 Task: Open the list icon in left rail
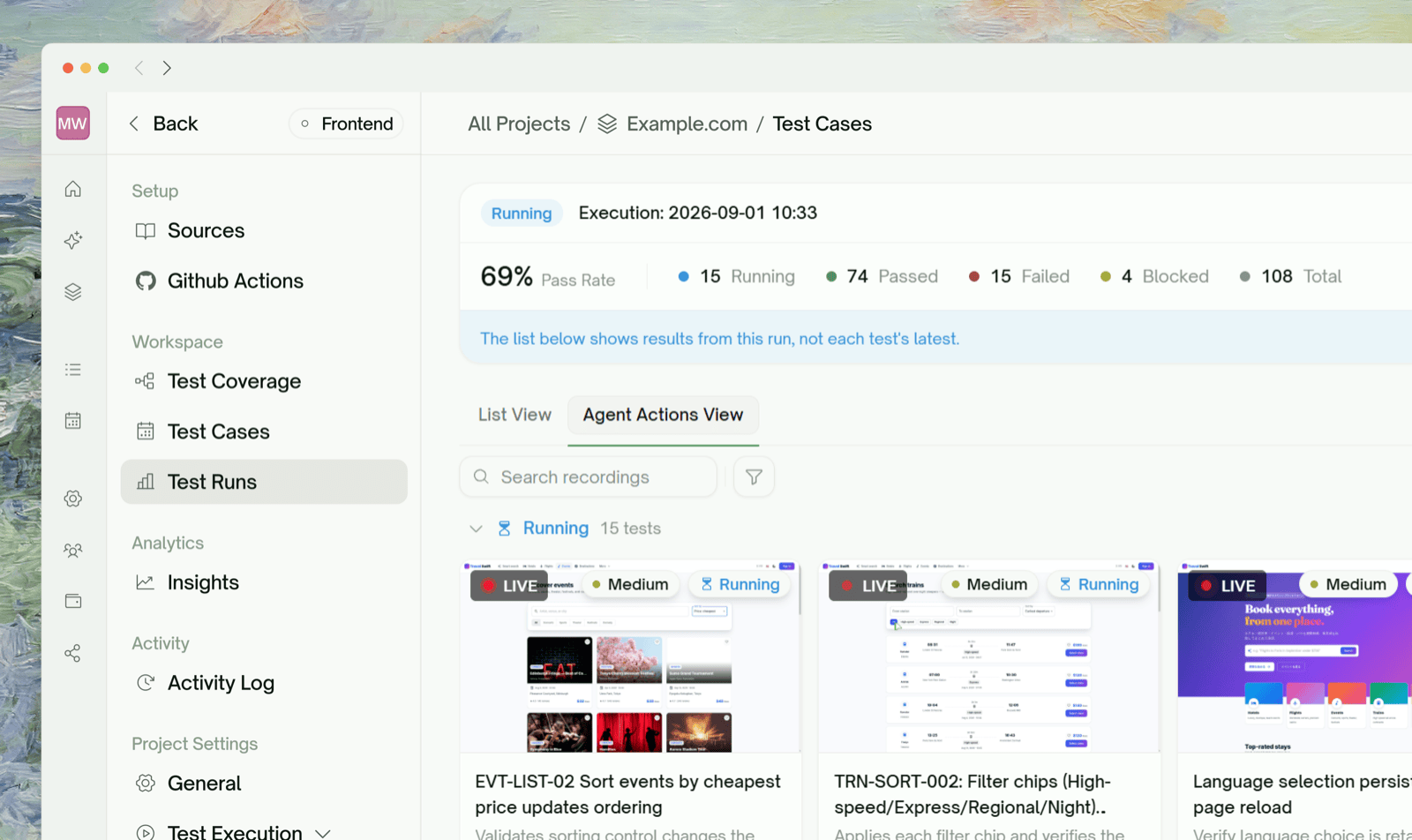point(73,370)
